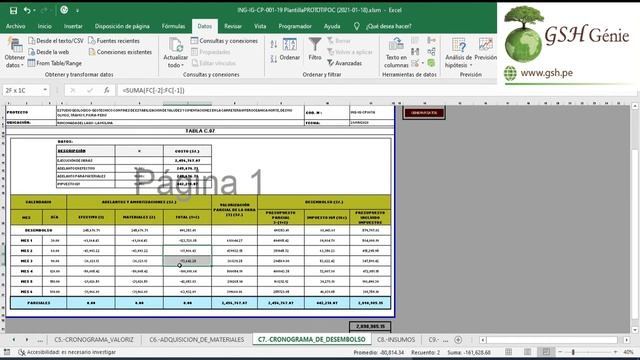Click the zoom out minus button
640x360 pixels.
560,352
